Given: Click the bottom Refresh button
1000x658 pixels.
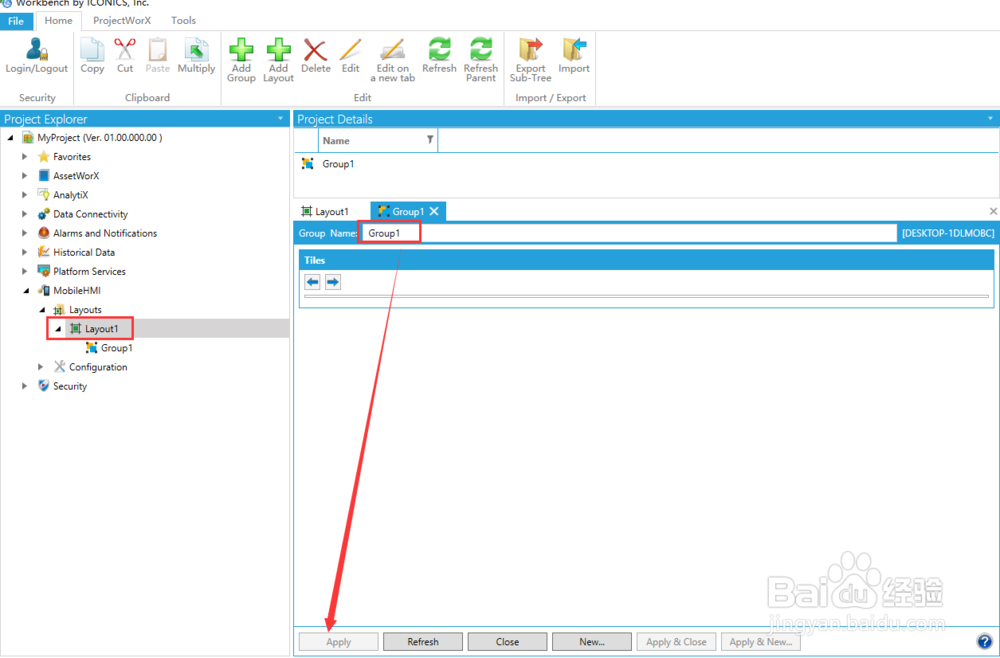Looking at the screenshot, I should [423, 641].
